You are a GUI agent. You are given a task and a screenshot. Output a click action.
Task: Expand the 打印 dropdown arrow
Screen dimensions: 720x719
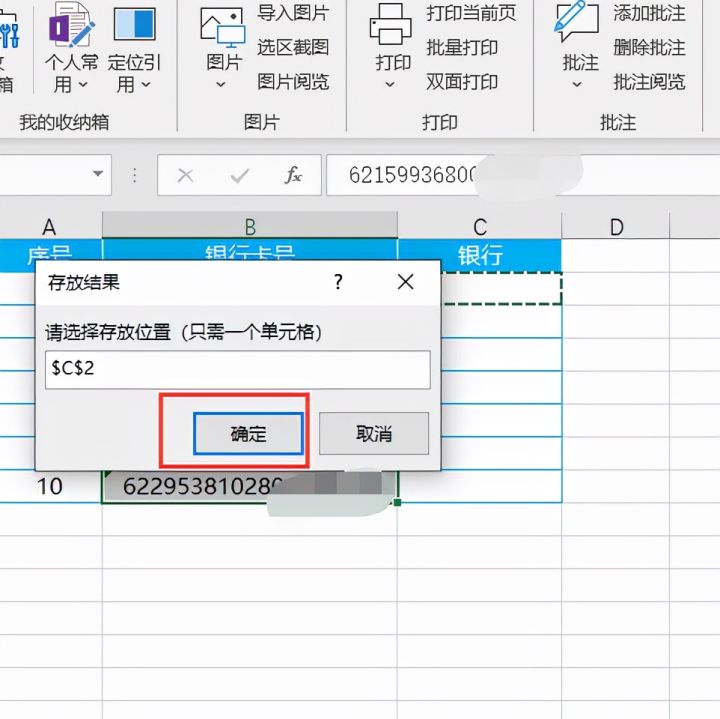(x=390, y=84)
